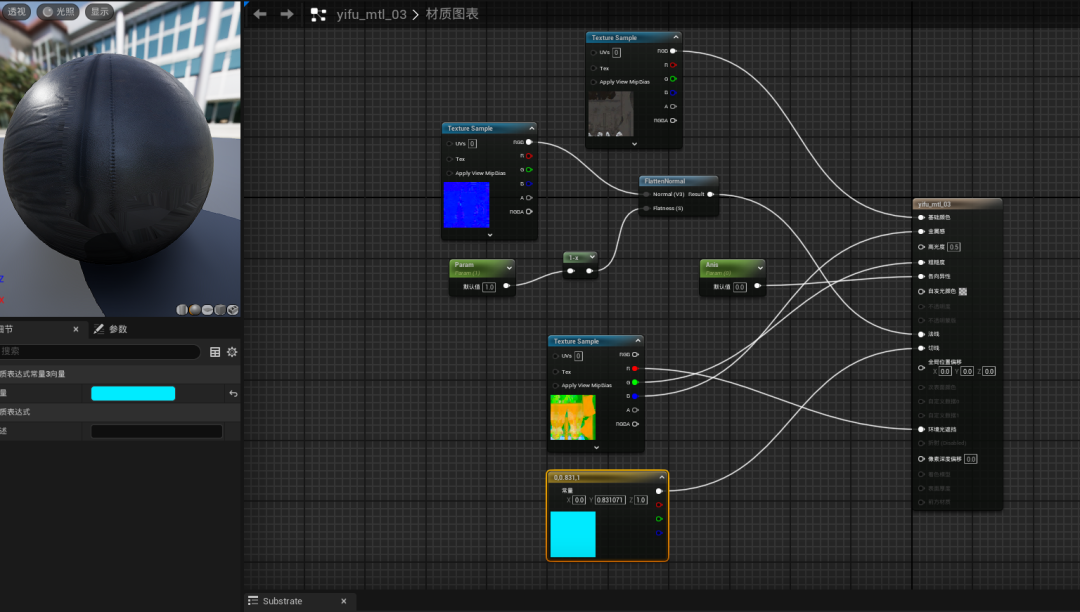The height and width of the screenshot is (612, 1080).
Task: Hide preview under gray texture thumbnail
Action: 634,144
